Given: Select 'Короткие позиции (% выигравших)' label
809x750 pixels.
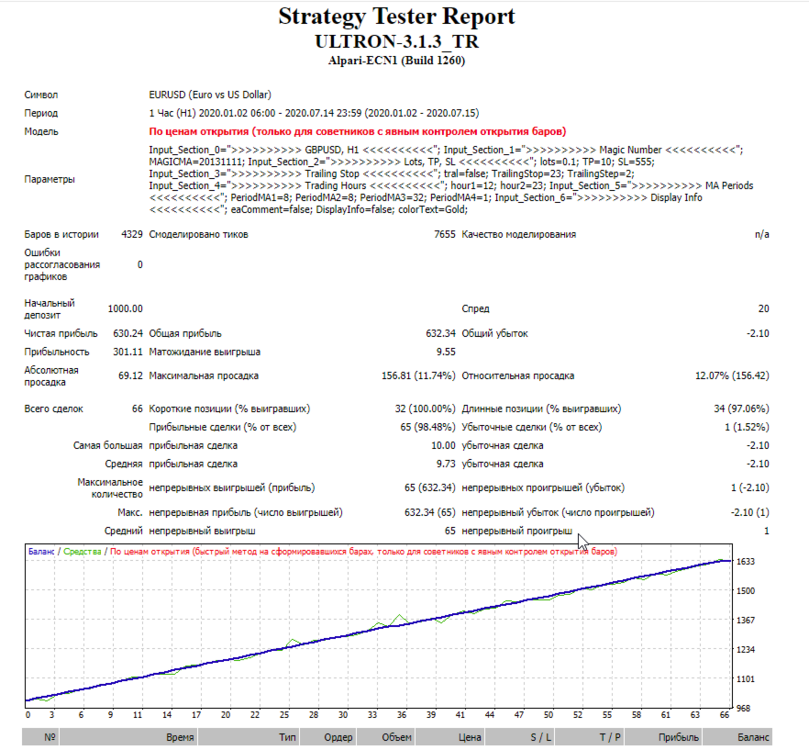Looking at the screenshot, I should point(230,409).
